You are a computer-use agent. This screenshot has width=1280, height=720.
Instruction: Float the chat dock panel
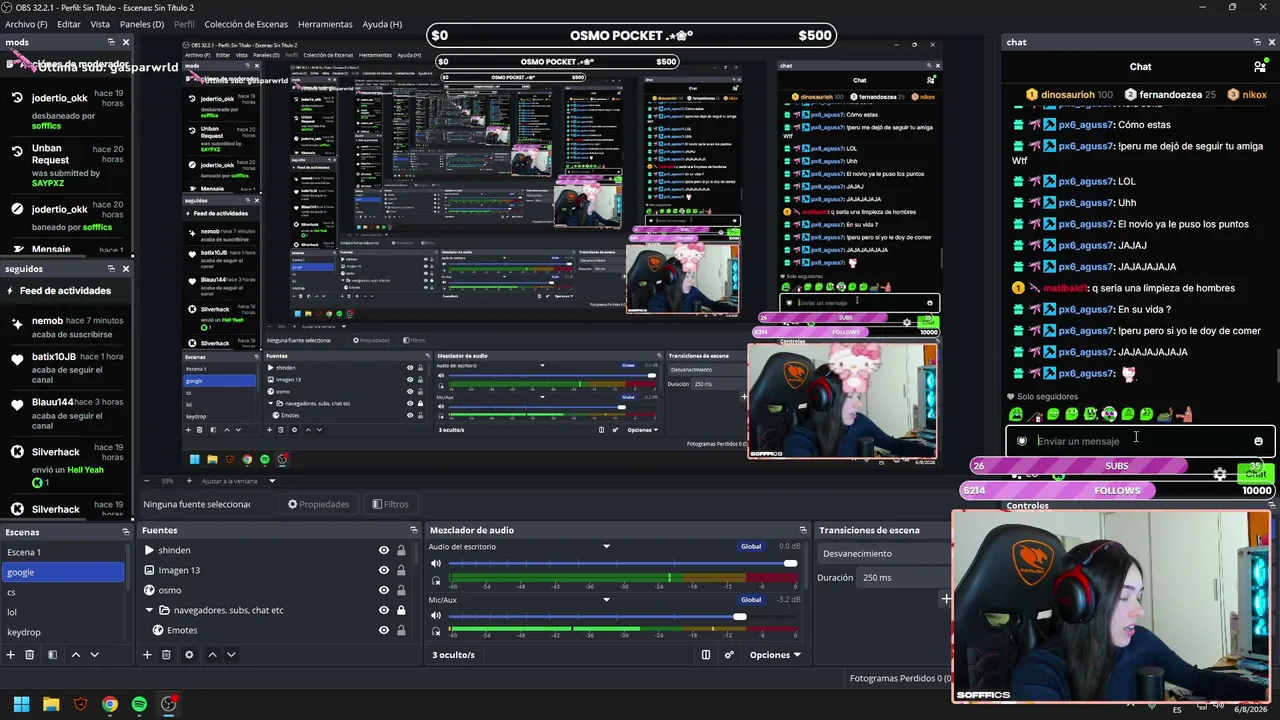click(x=1257, y=42)
